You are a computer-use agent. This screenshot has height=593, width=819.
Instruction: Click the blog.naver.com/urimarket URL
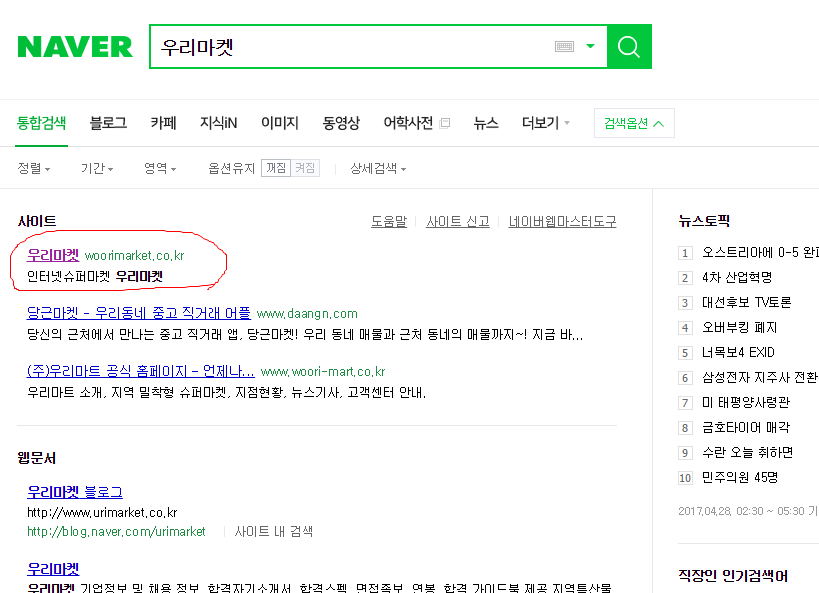[x=116, y=531]
